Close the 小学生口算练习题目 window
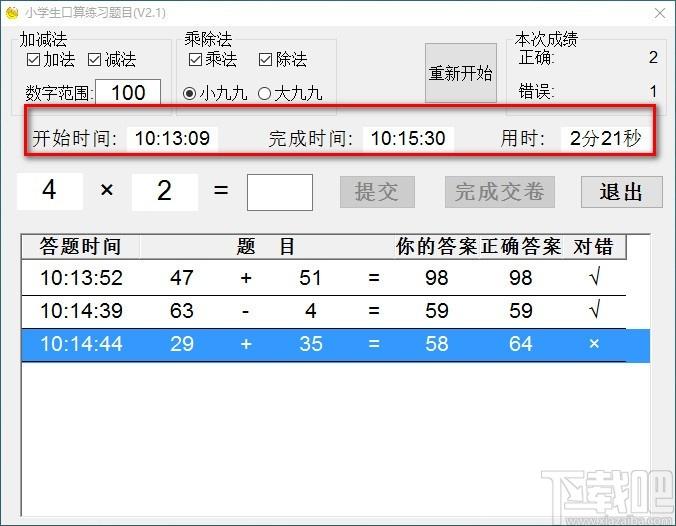 coord(660,13)
